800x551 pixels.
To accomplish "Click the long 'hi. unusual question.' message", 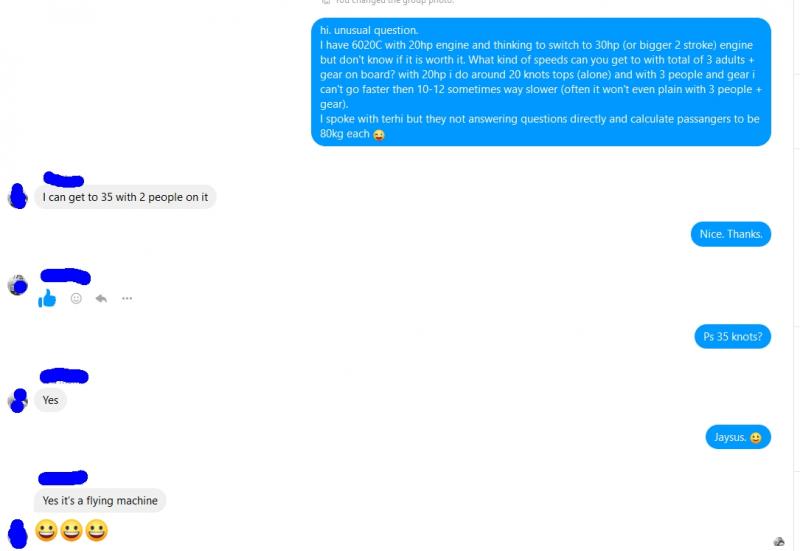I will (541, 82).
